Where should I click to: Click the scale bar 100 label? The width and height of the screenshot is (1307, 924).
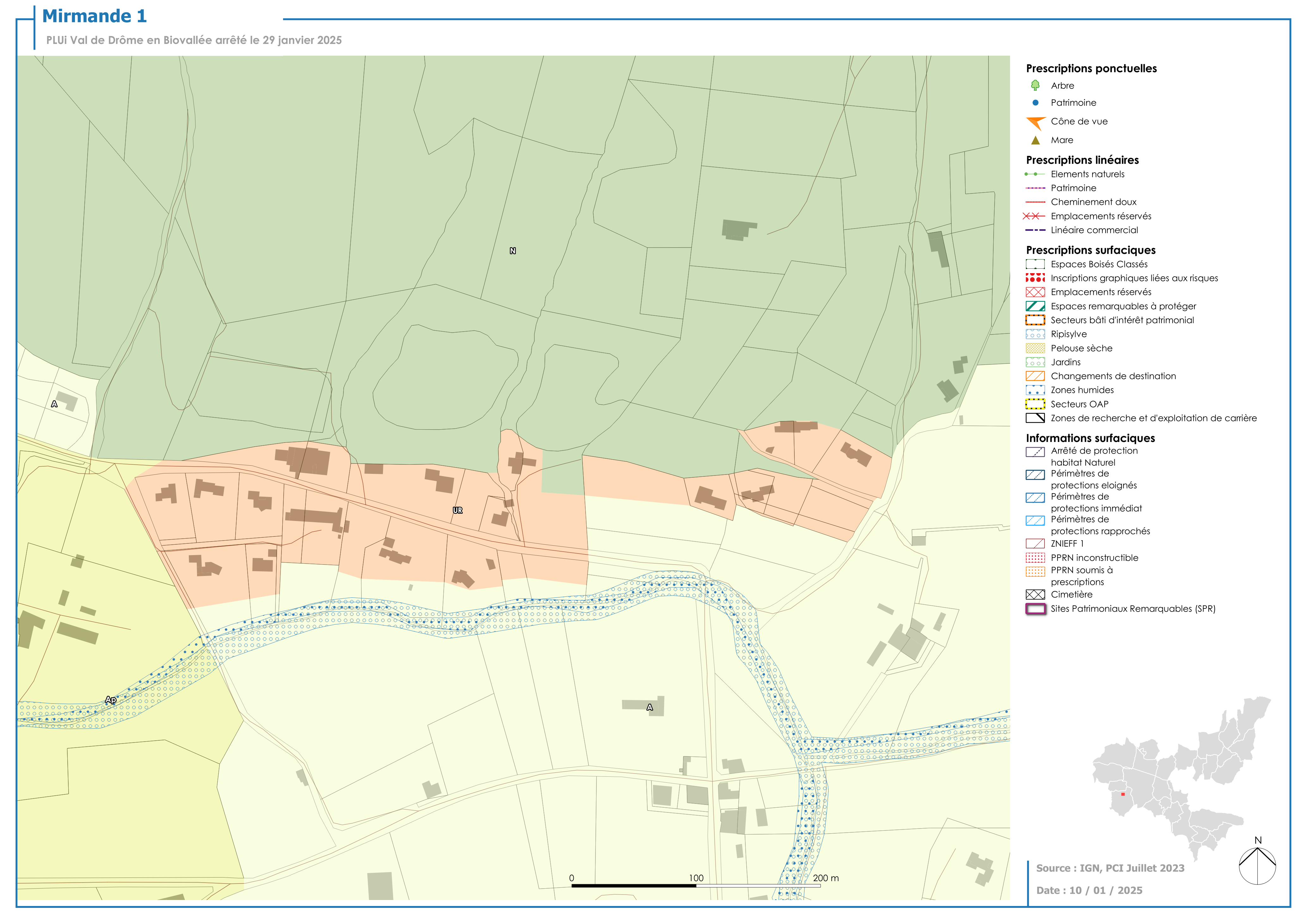[x=696, y=878]
